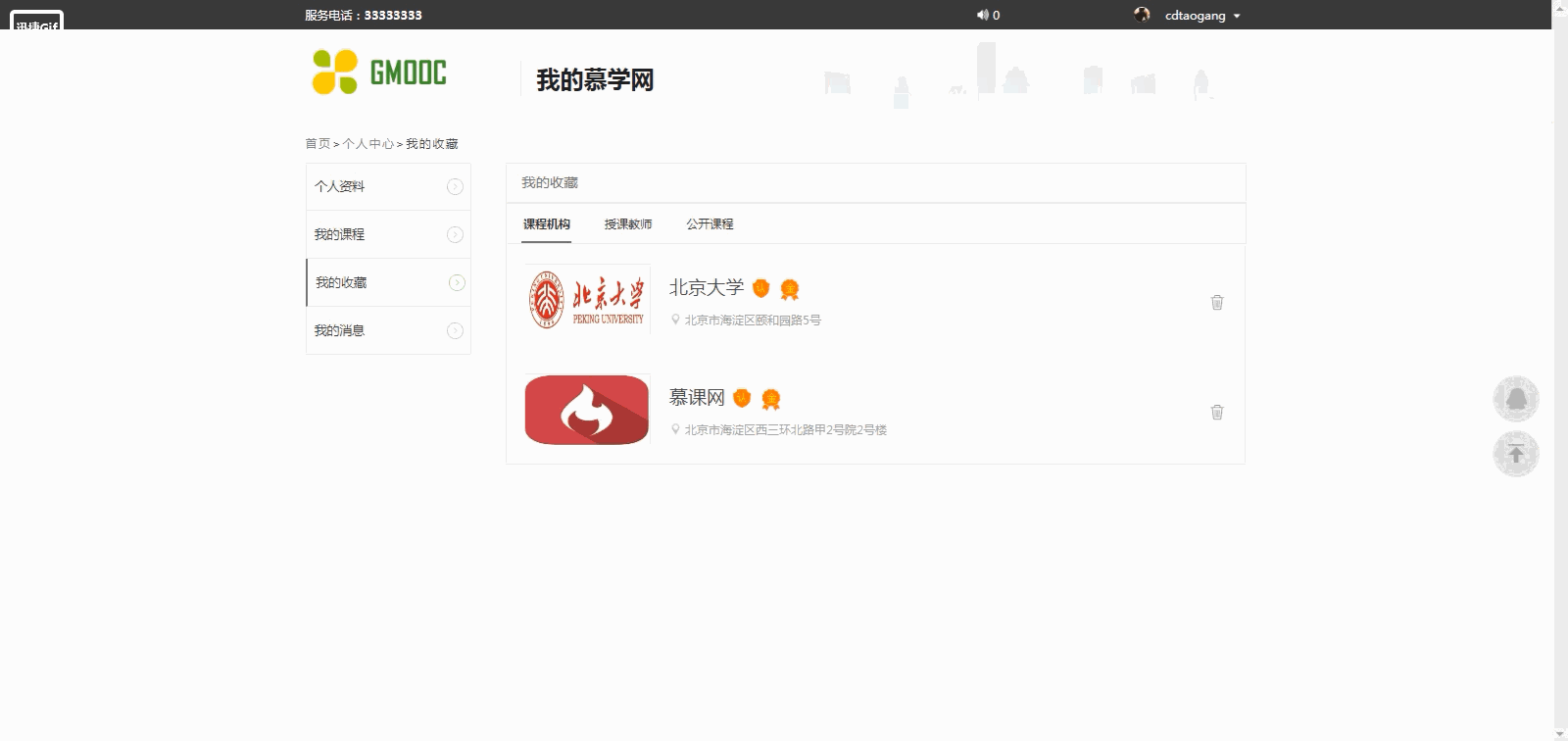Switch to the 公开课程 tab
The height and width of the screenshot is (741, 1568).
tap(710, 224)
